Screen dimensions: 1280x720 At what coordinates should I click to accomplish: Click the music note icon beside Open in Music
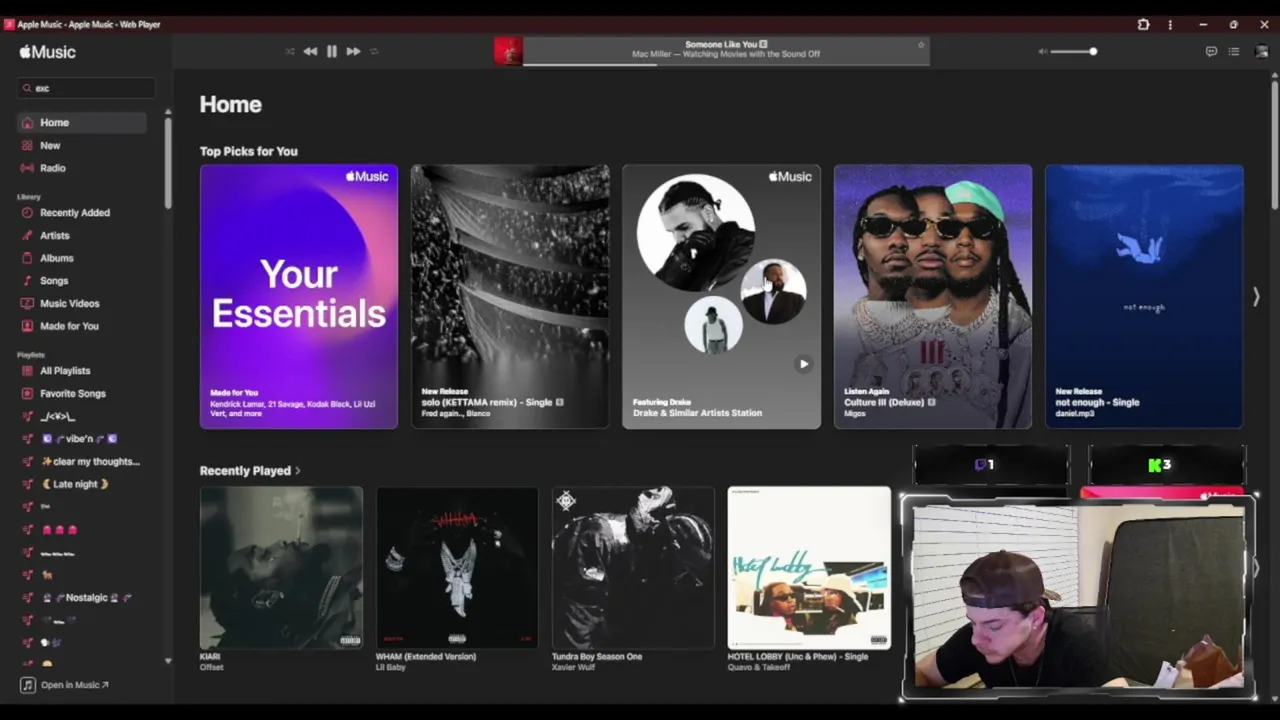click(x=27, y=685)
